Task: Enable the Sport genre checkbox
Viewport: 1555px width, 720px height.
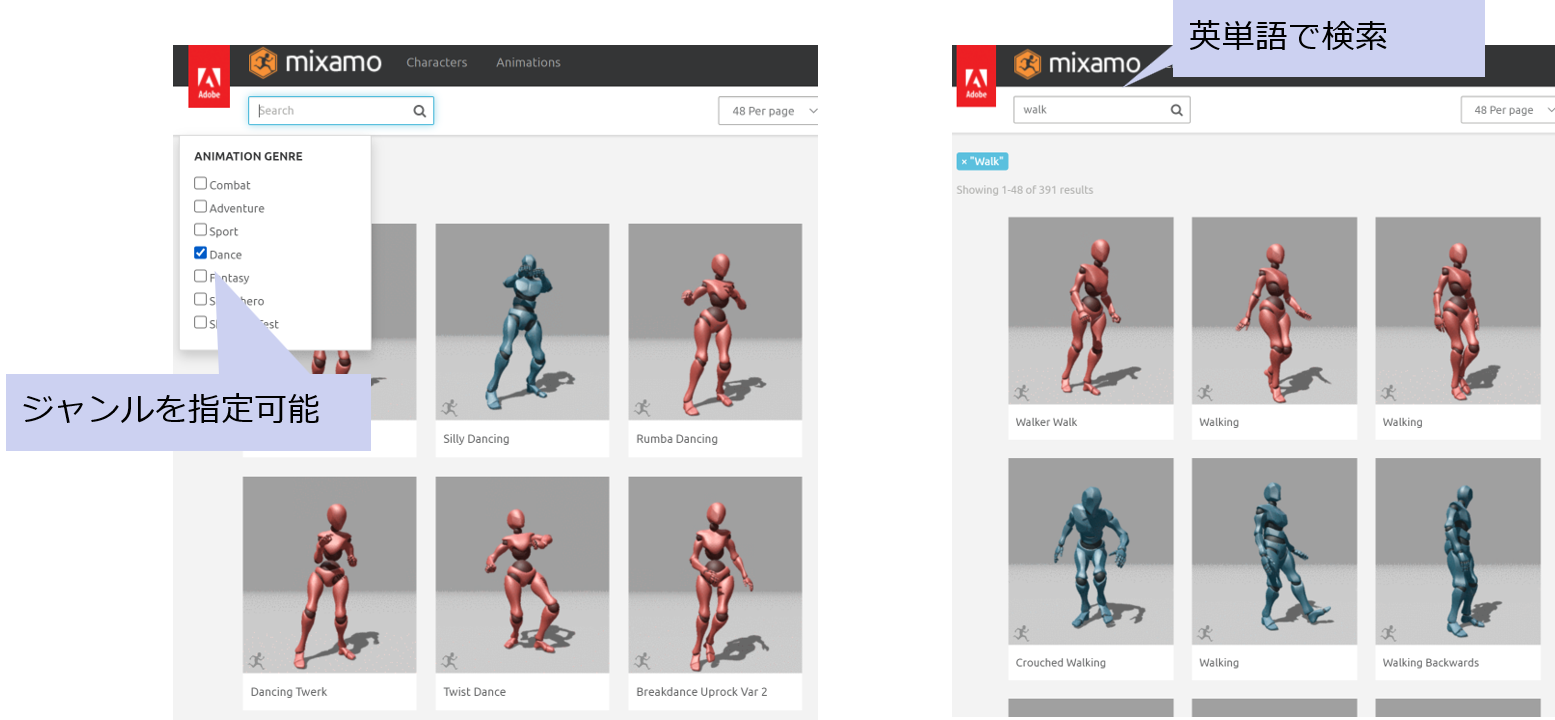Action: click(x=200, y=229)
